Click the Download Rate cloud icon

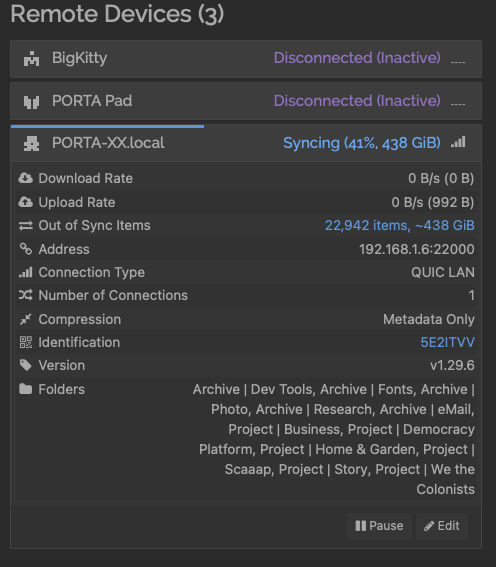tap(25, 178)
